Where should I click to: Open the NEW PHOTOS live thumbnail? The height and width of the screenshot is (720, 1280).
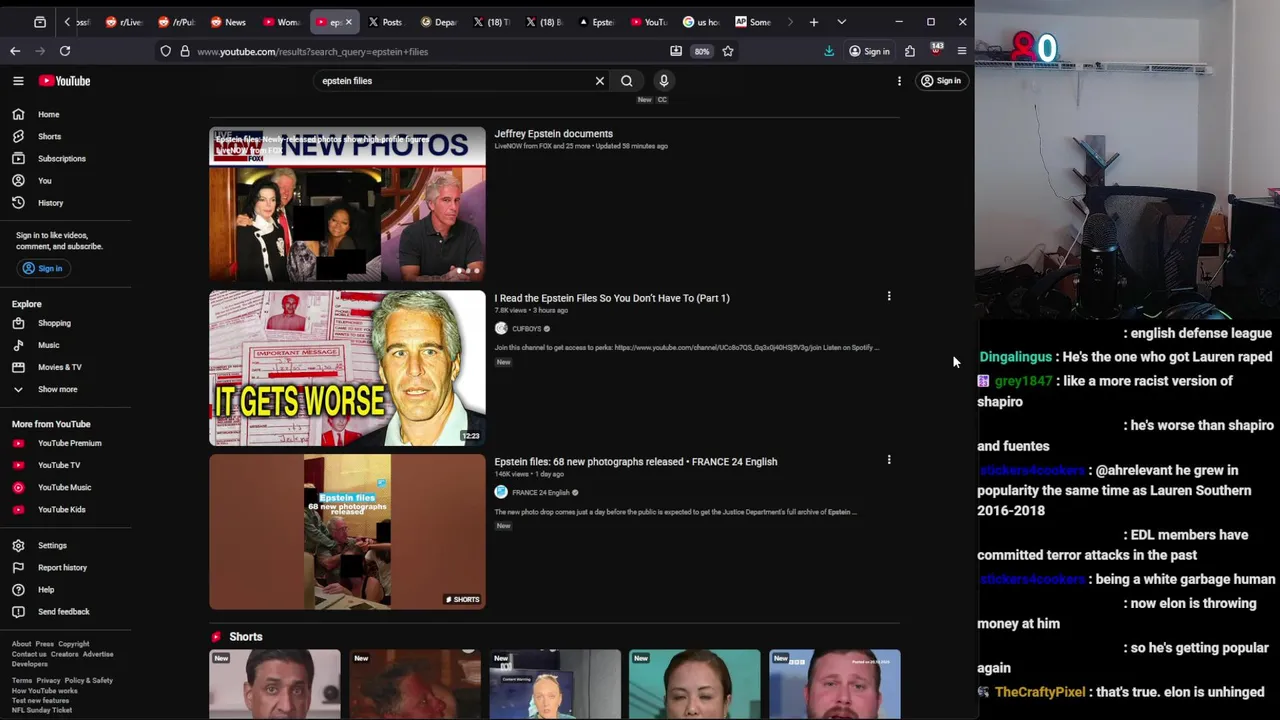(347, 204)
